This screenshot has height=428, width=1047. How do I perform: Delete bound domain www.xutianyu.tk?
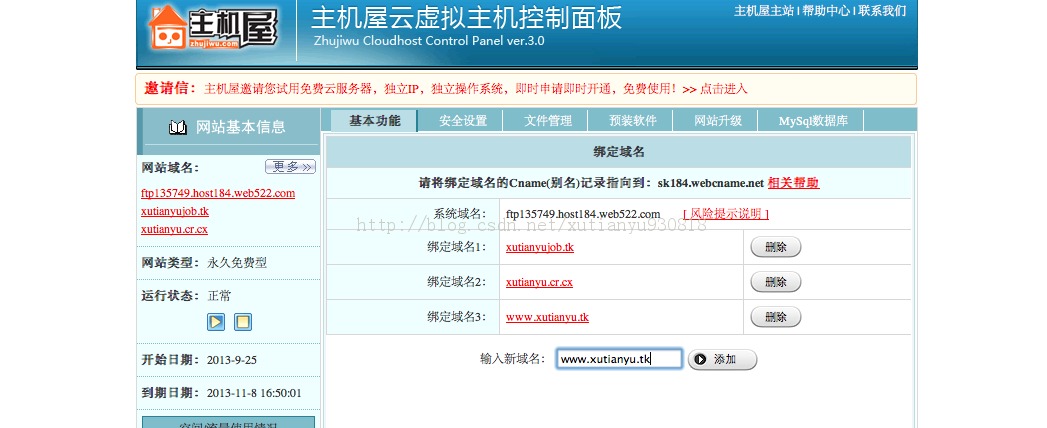click(x=775, y=316)
